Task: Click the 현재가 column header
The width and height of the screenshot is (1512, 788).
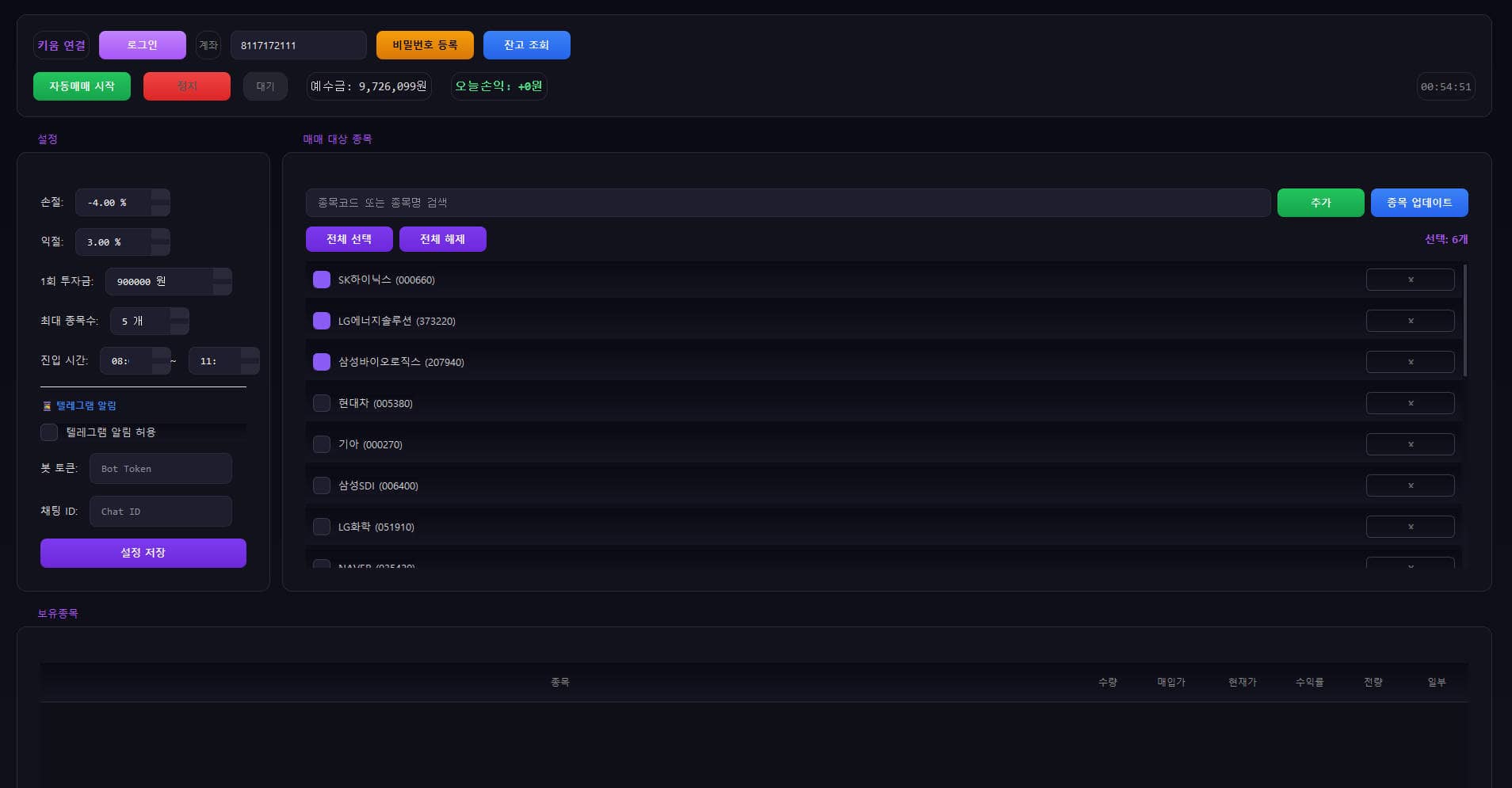Action: pyautogui.click(x=1242, y=682)
